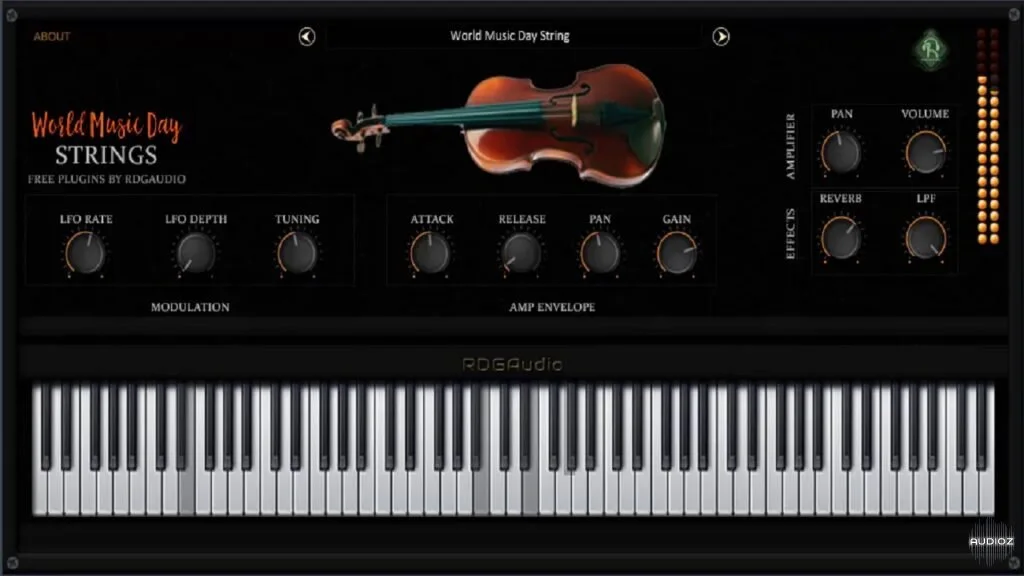This screenshot has height=576, width=1024.
Task: Click the next preset arrow
Action: pos(720,37)
